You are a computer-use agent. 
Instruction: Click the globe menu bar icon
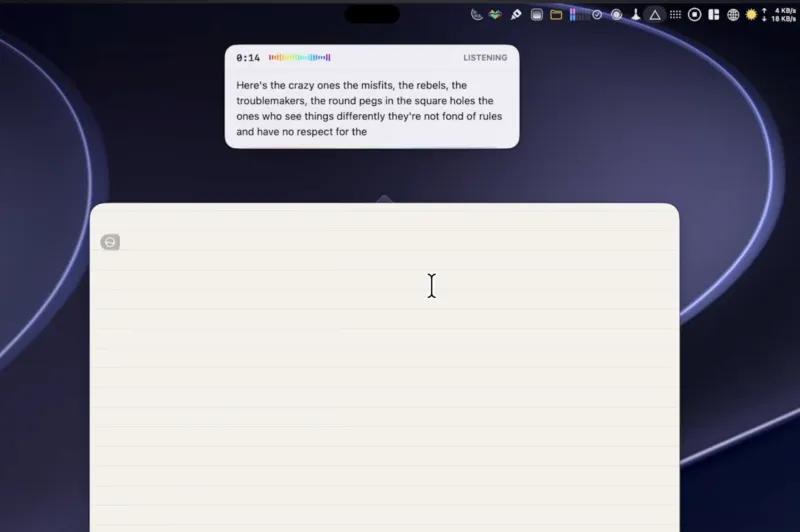pyautogui.click(x=733, y=15)
